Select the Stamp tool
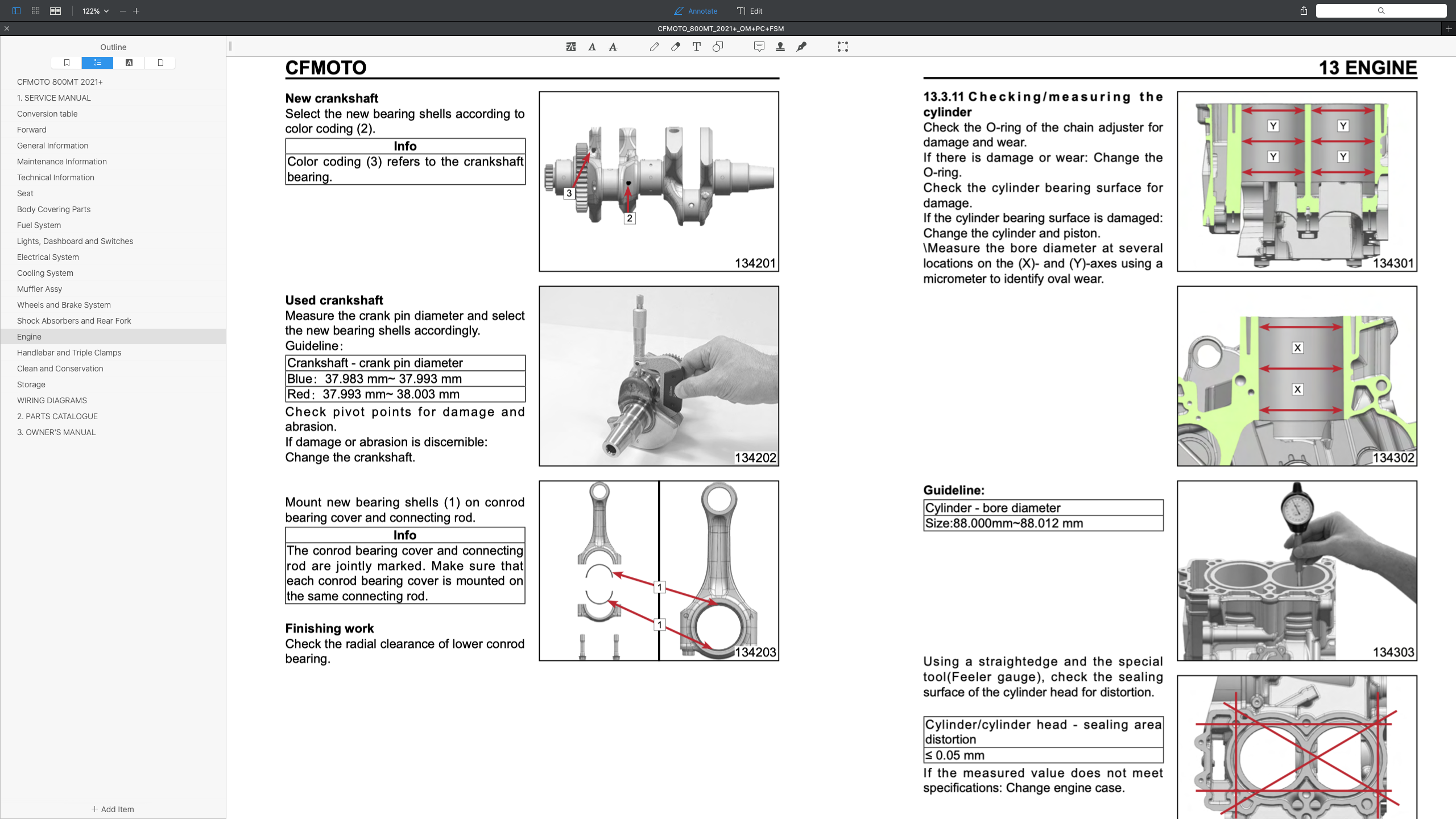1456x819 pixels. [780, 47]
